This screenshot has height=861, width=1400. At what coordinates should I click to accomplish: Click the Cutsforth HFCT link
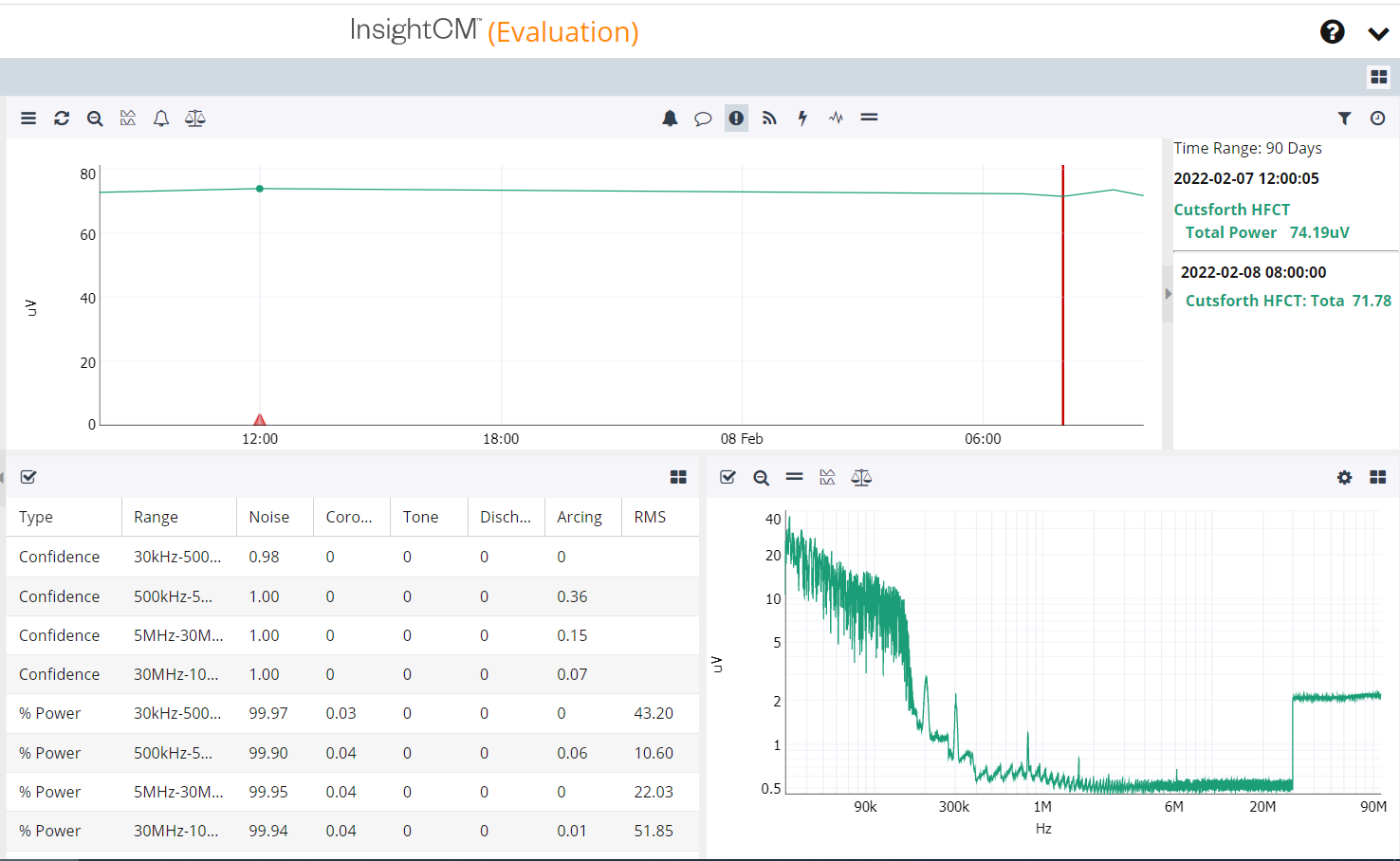coord(1231,210)
